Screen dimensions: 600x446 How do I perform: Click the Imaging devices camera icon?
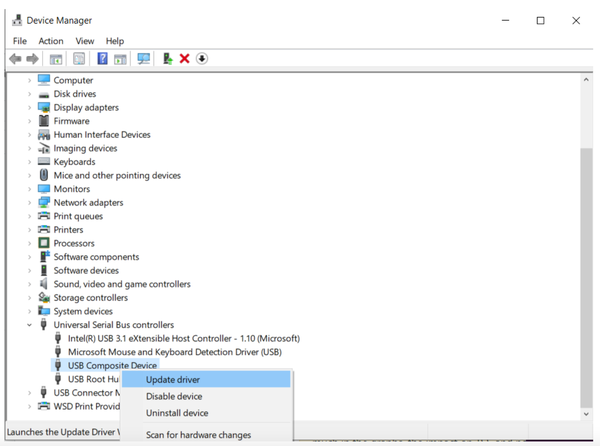click(44, 148)
